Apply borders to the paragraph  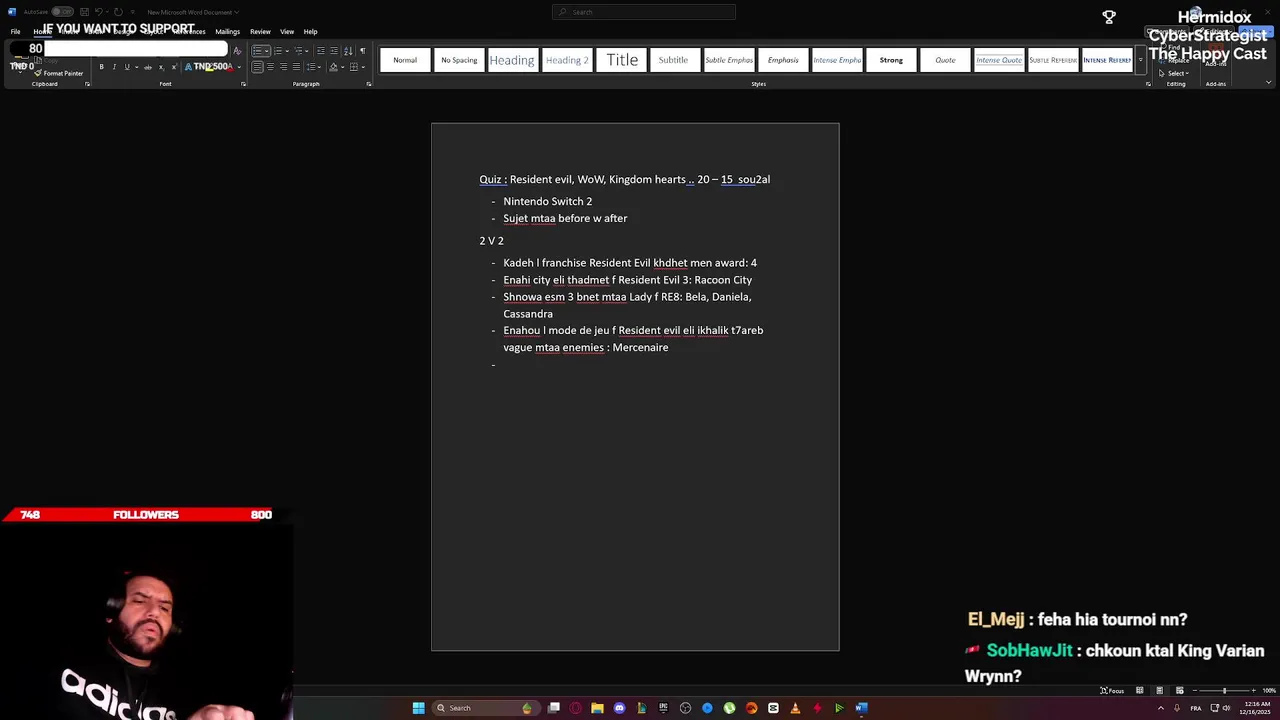(353, 67)
